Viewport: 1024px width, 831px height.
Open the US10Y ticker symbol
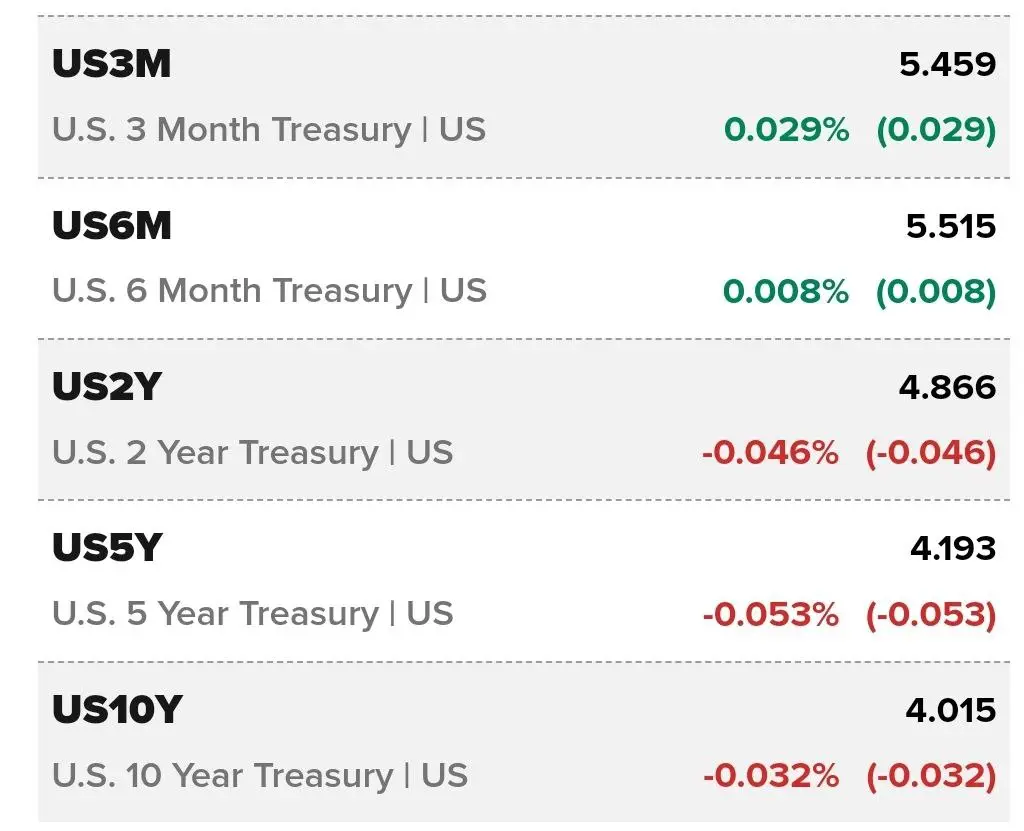click(x=118, y=709)
